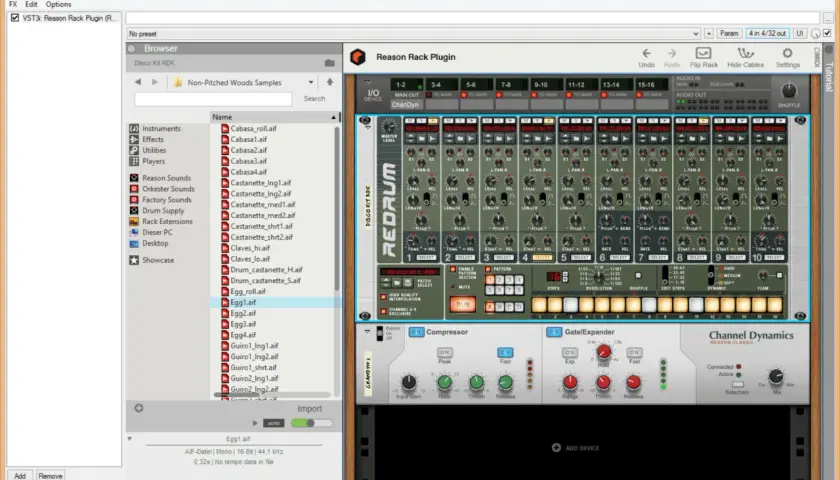Click the Remove FX button
The height and width of the screenshot is (480, 840).
[x=50, y=475]
